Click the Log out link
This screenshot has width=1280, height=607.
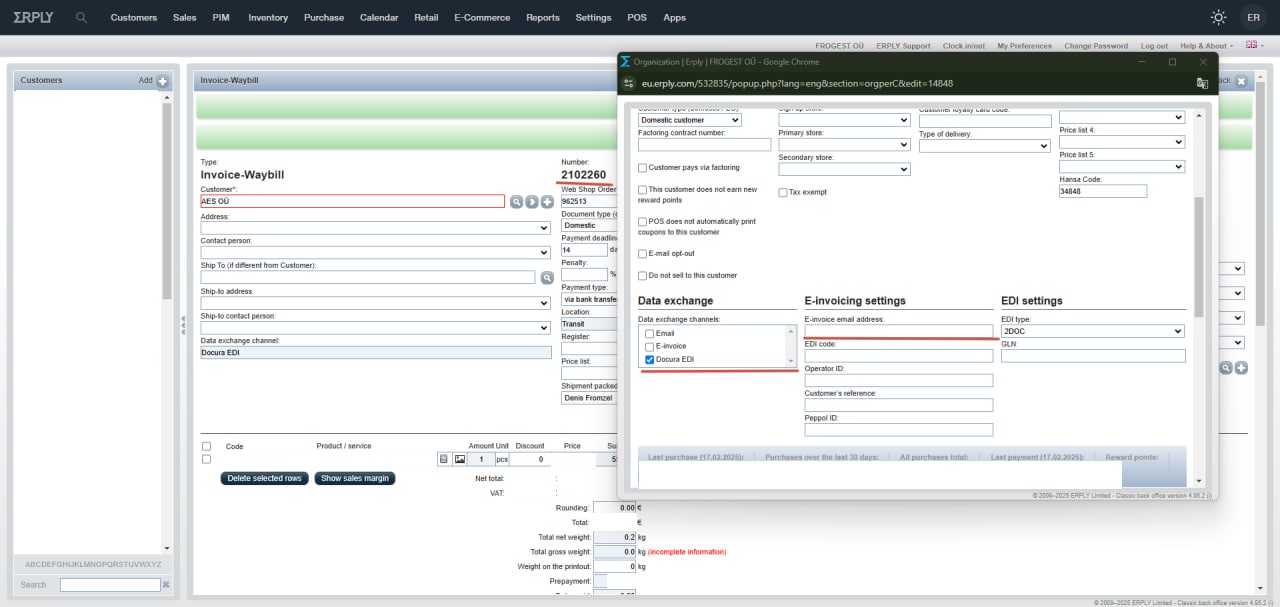(1154, 46)
